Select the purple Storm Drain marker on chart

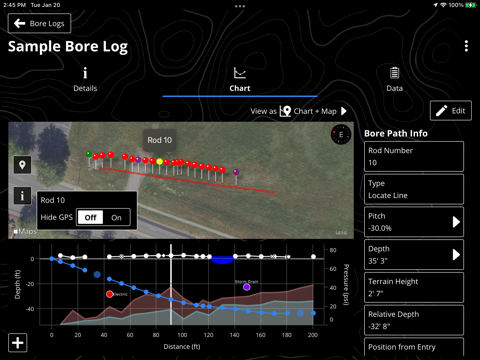247,287
